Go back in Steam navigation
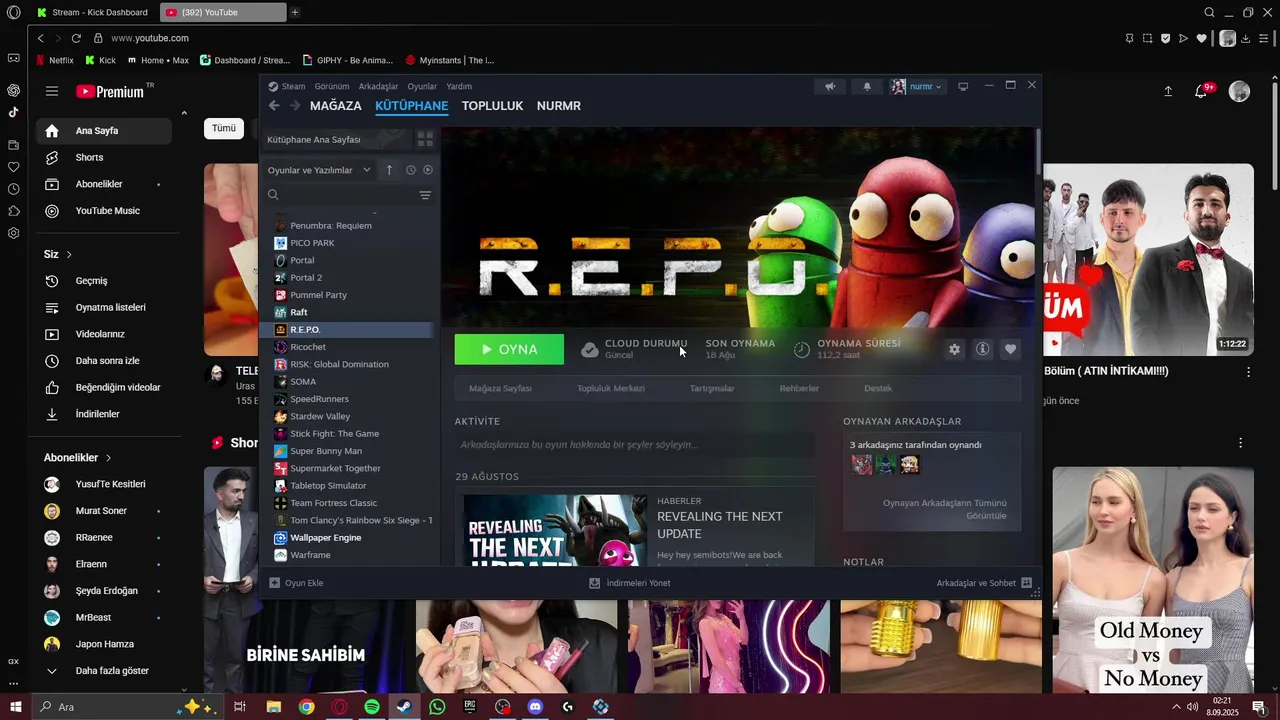 click(x=274, y=106)
